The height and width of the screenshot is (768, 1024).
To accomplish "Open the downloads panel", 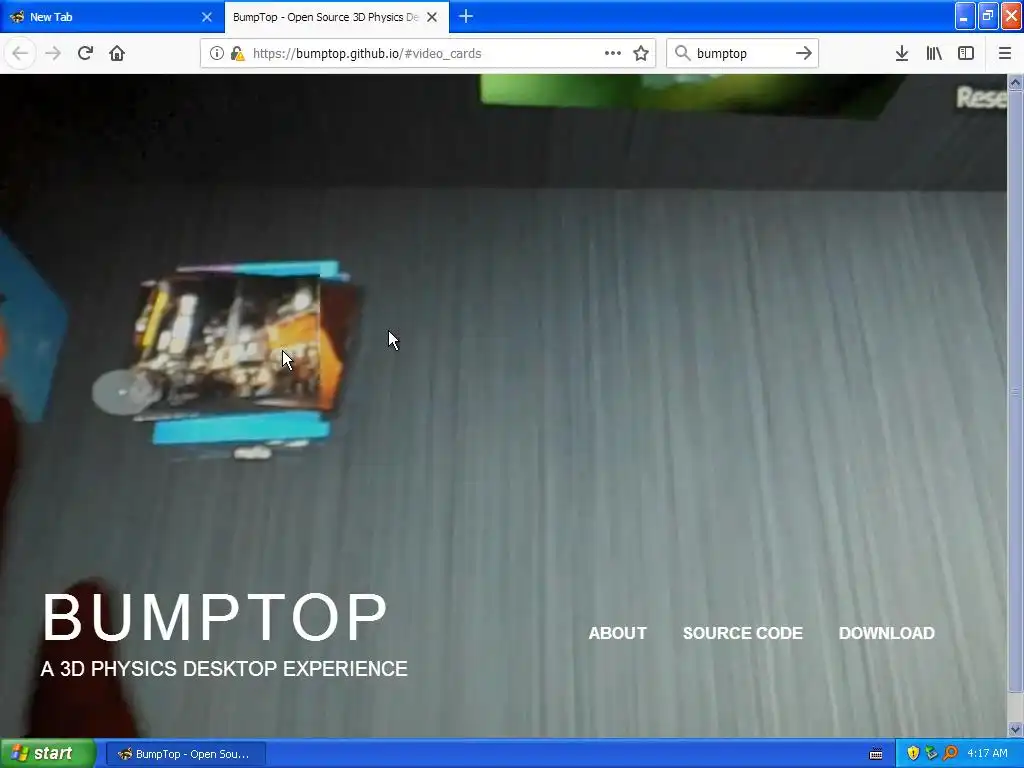I will (902, 53).
